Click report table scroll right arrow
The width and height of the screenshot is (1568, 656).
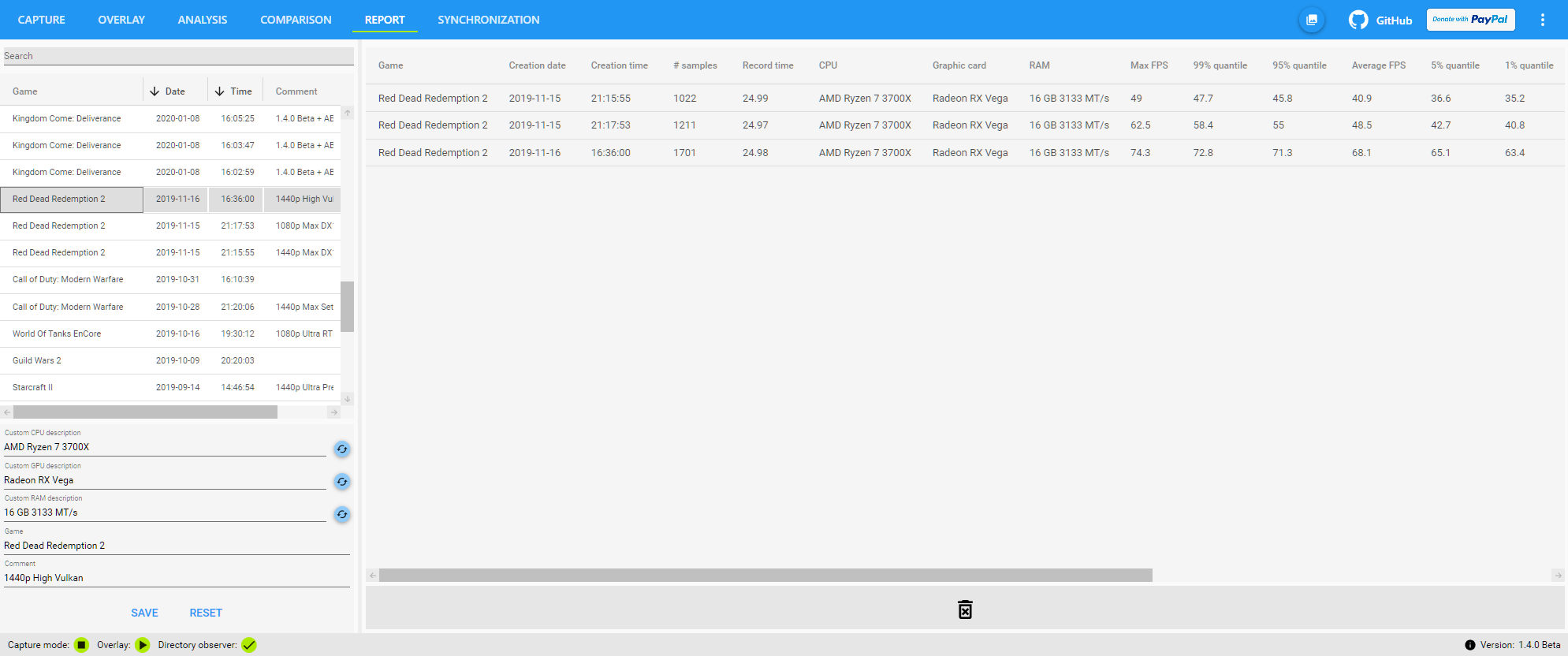tap(1558, 576)
